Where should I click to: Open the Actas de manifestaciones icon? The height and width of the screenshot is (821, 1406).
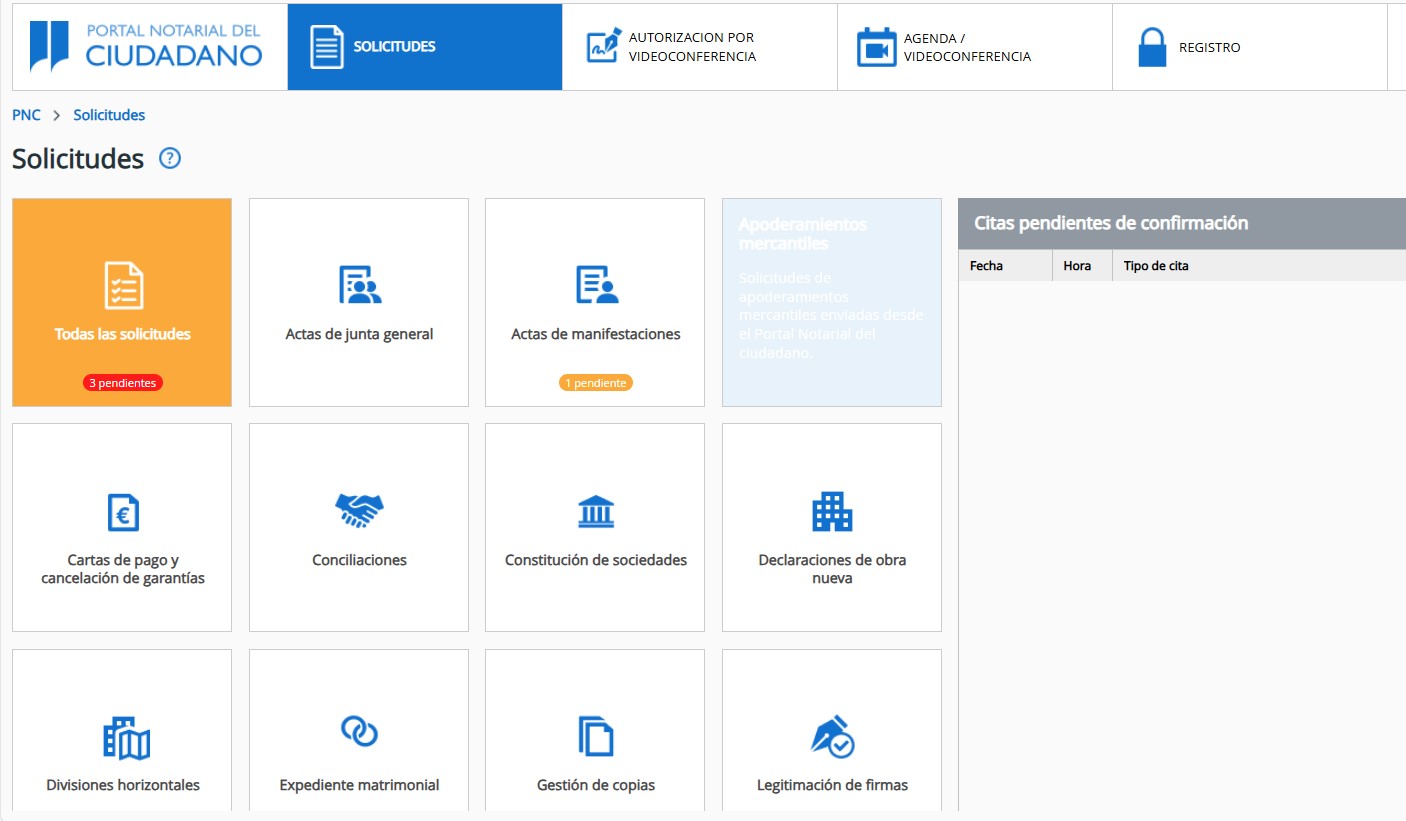(596, 286)
